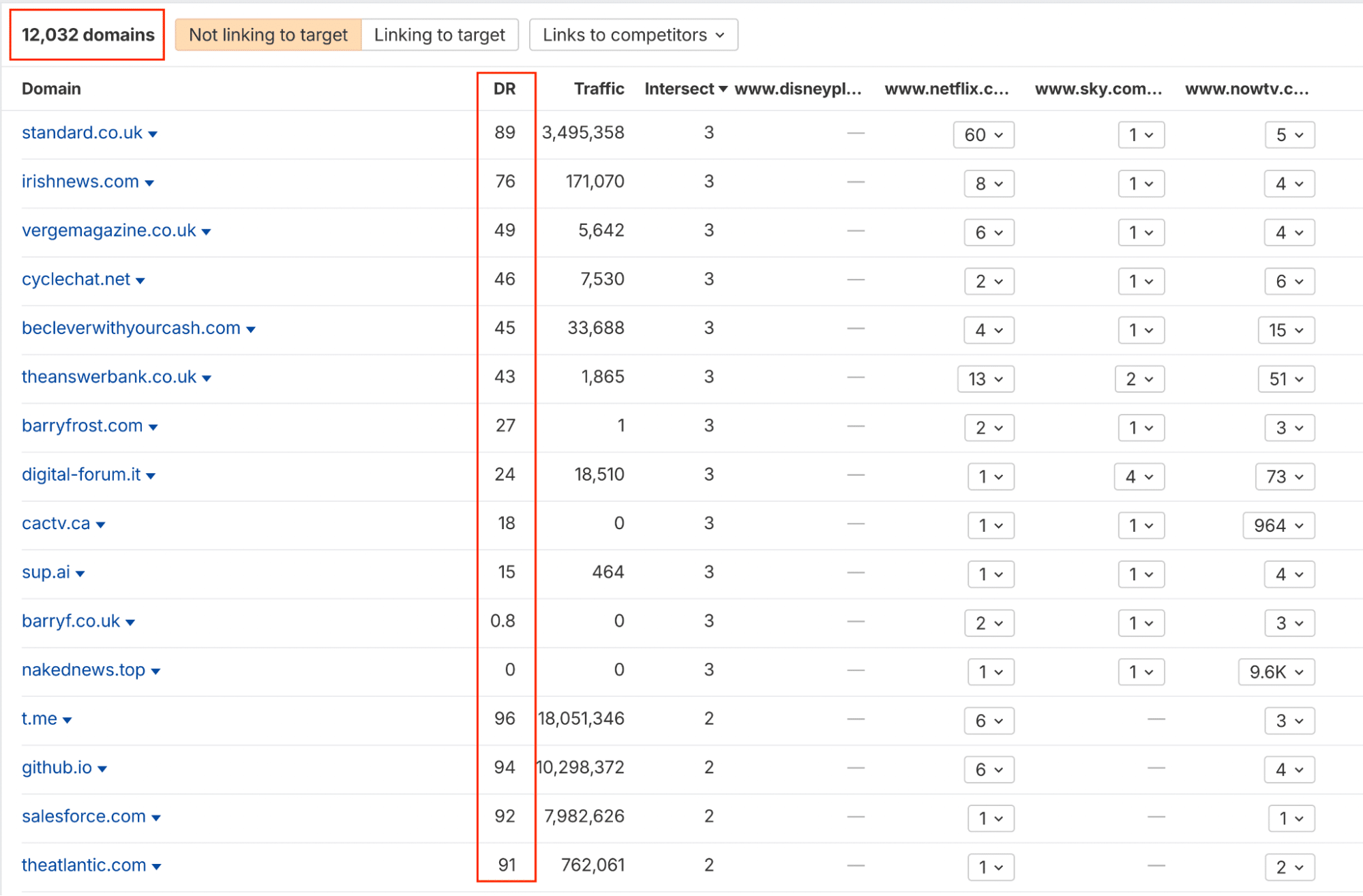Expand the caret beside github.io
The image size is (1363, 896).
(102, 768)
